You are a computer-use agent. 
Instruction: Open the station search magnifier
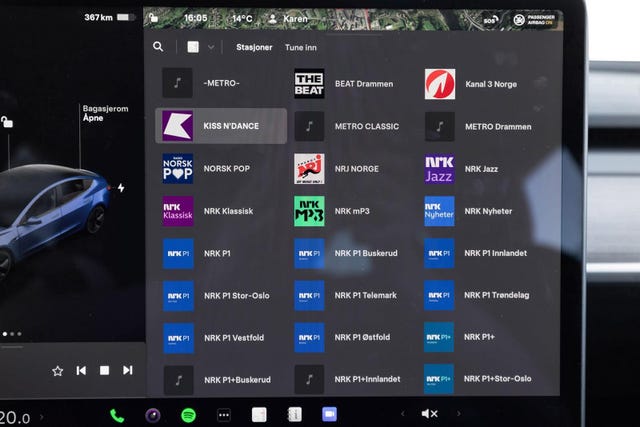click(x=158, y=47)
